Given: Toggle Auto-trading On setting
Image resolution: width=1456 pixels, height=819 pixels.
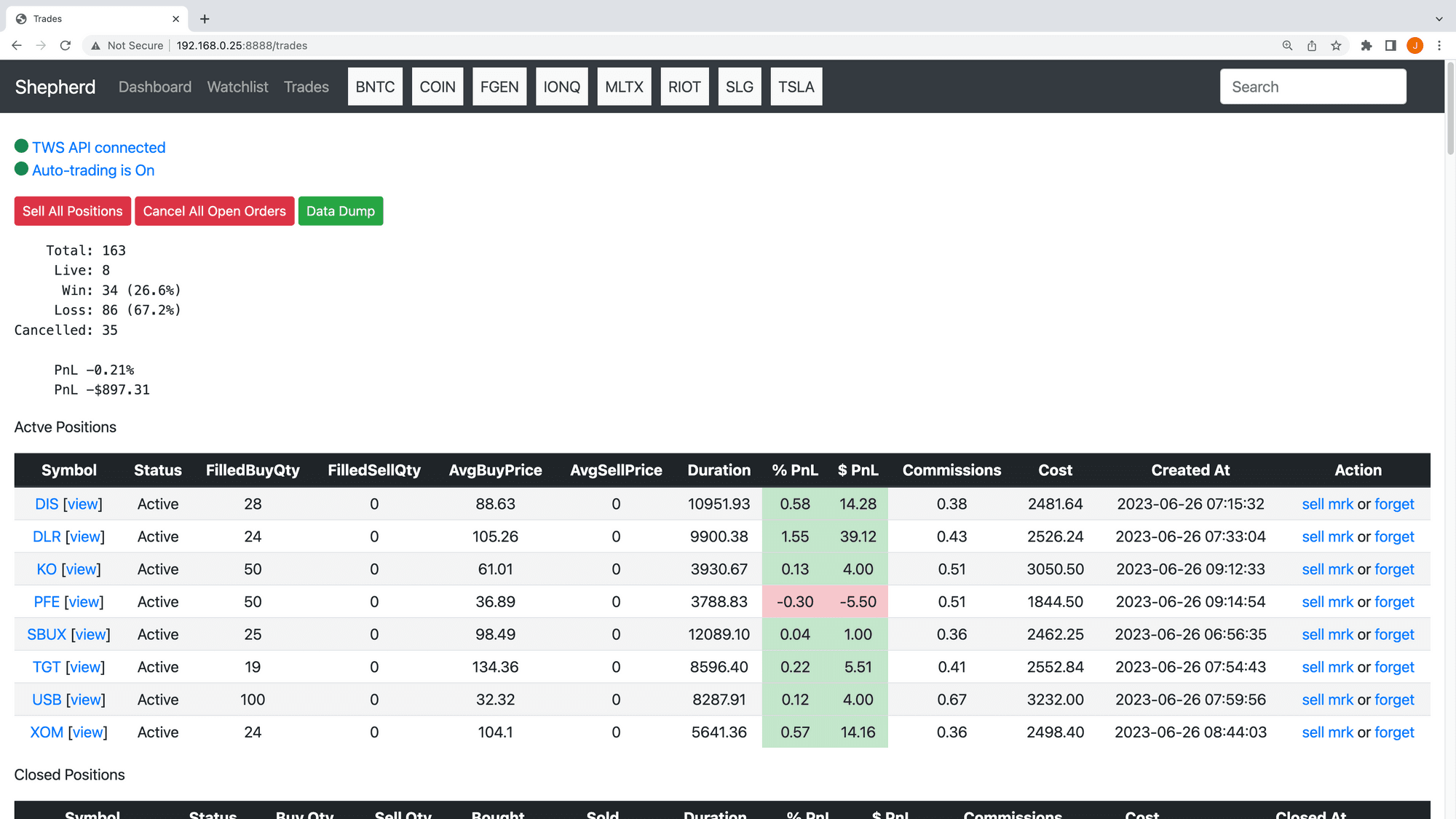Looking at the screenshot, I should 92,170.
